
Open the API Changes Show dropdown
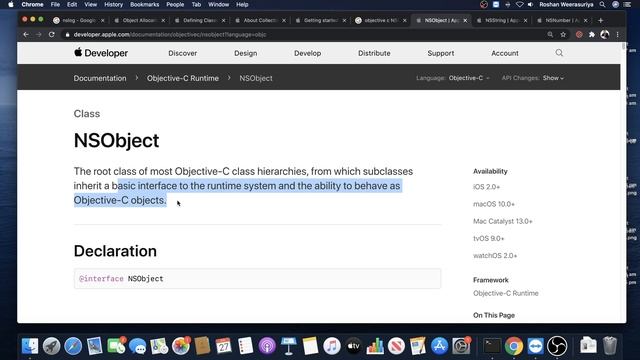[x=553, y=78]
